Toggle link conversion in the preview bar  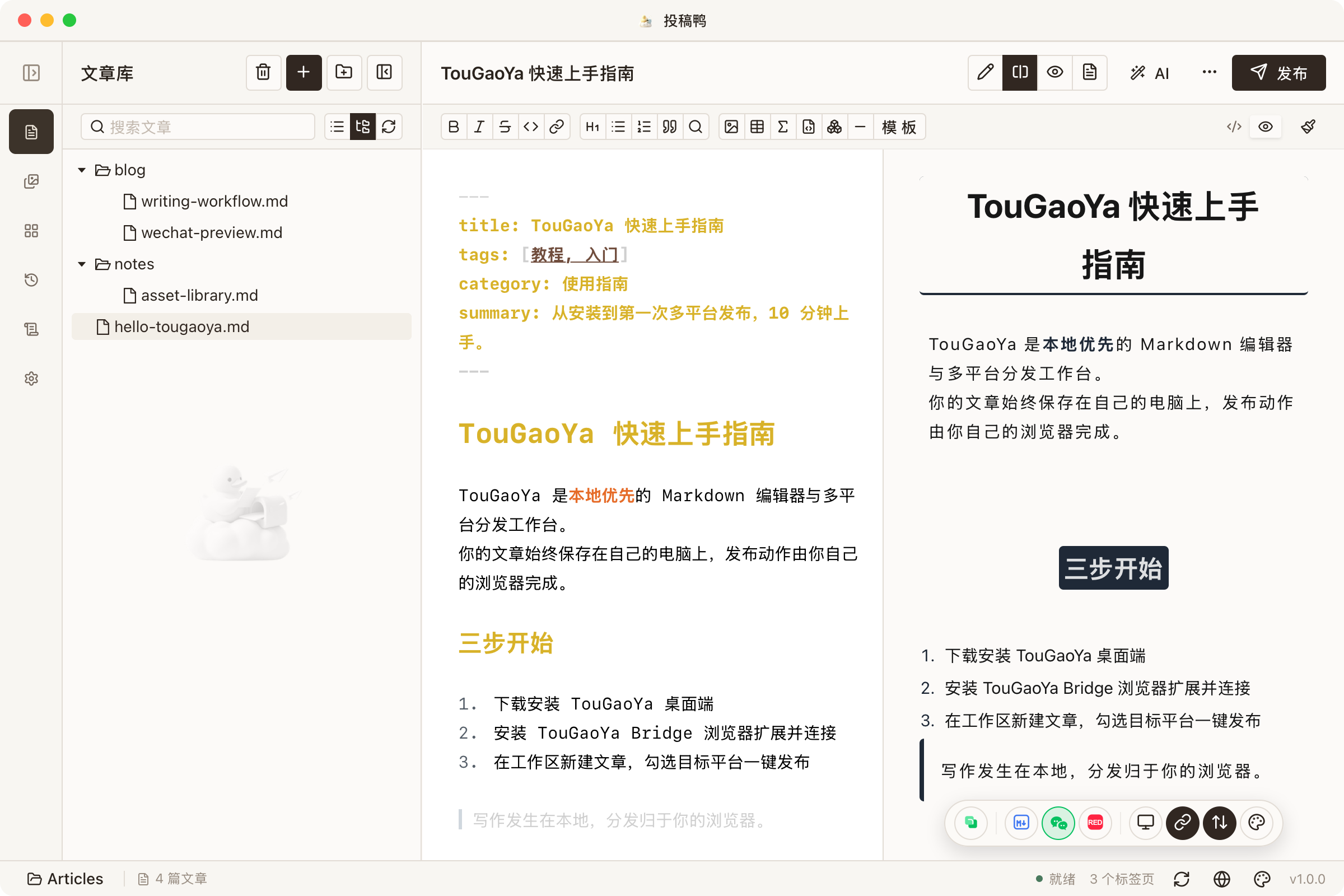pyautogui.click(x=1182, y=823)
